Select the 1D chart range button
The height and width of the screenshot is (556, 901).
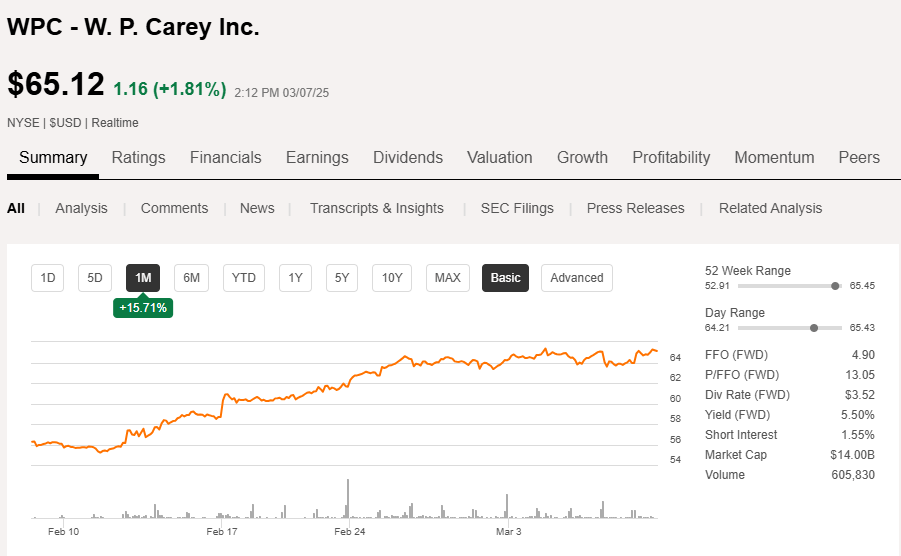point(47,278)
